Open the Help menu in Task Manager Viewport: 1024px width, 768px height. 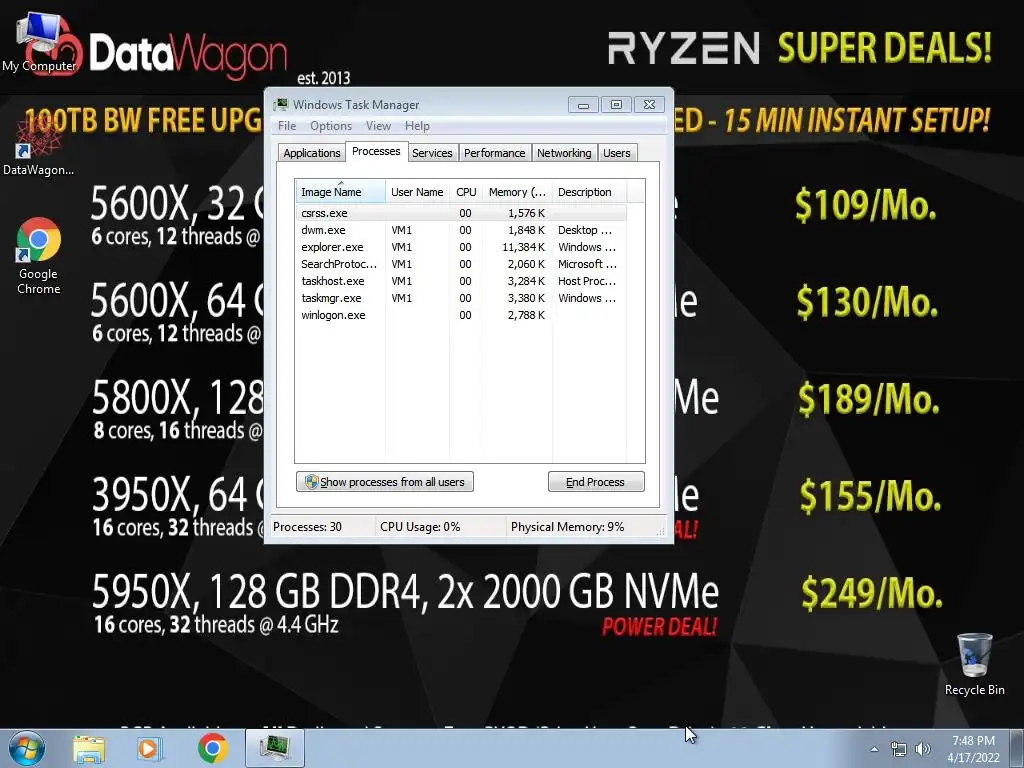[417, 126]
